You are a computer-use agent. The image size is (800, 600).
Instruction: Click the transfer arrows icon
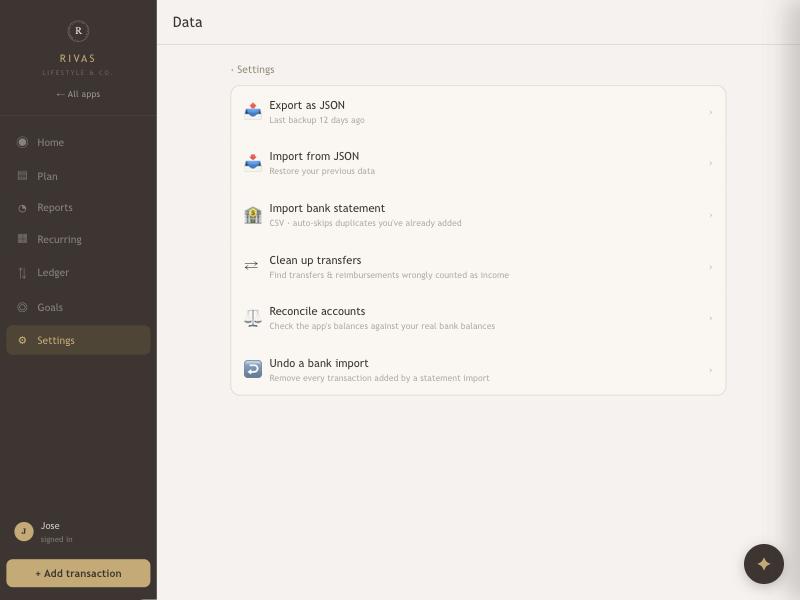[x=252, y=266]
